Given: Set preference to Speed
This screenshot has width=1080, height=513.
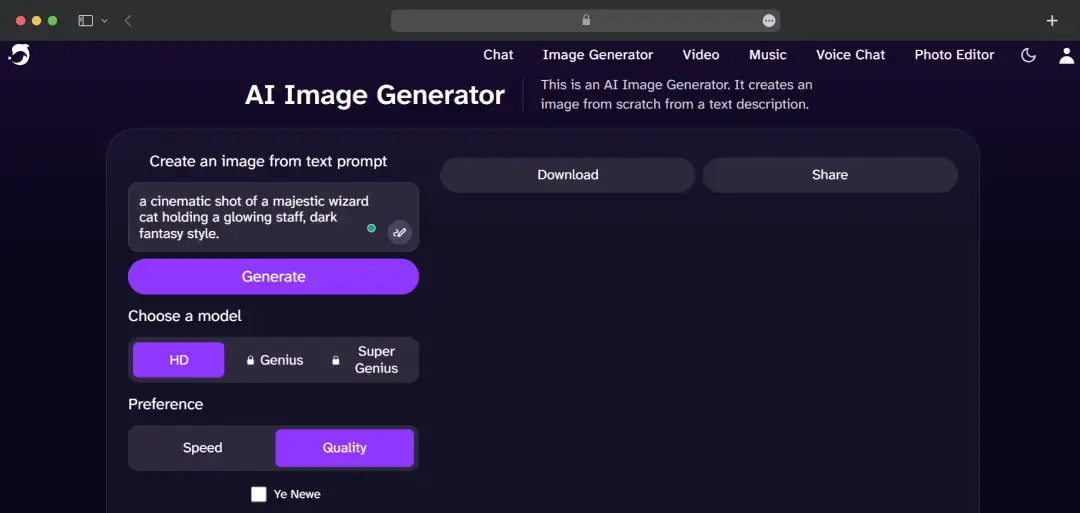Looking at the screenshot, I should [x=202, y=448].
